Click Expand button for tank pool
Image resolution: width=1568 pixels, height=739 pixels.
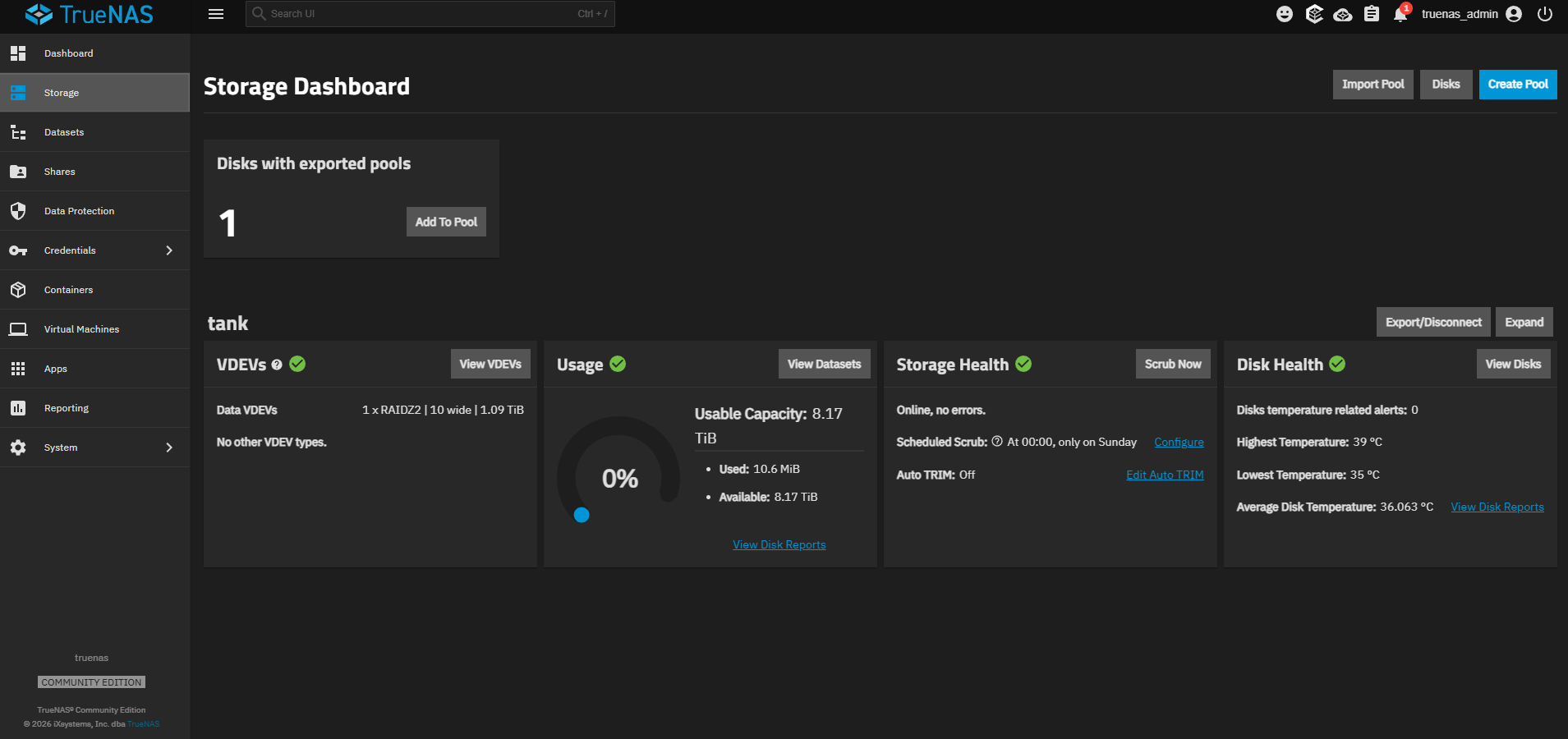pyautogui.click(x=1524, y=322)
